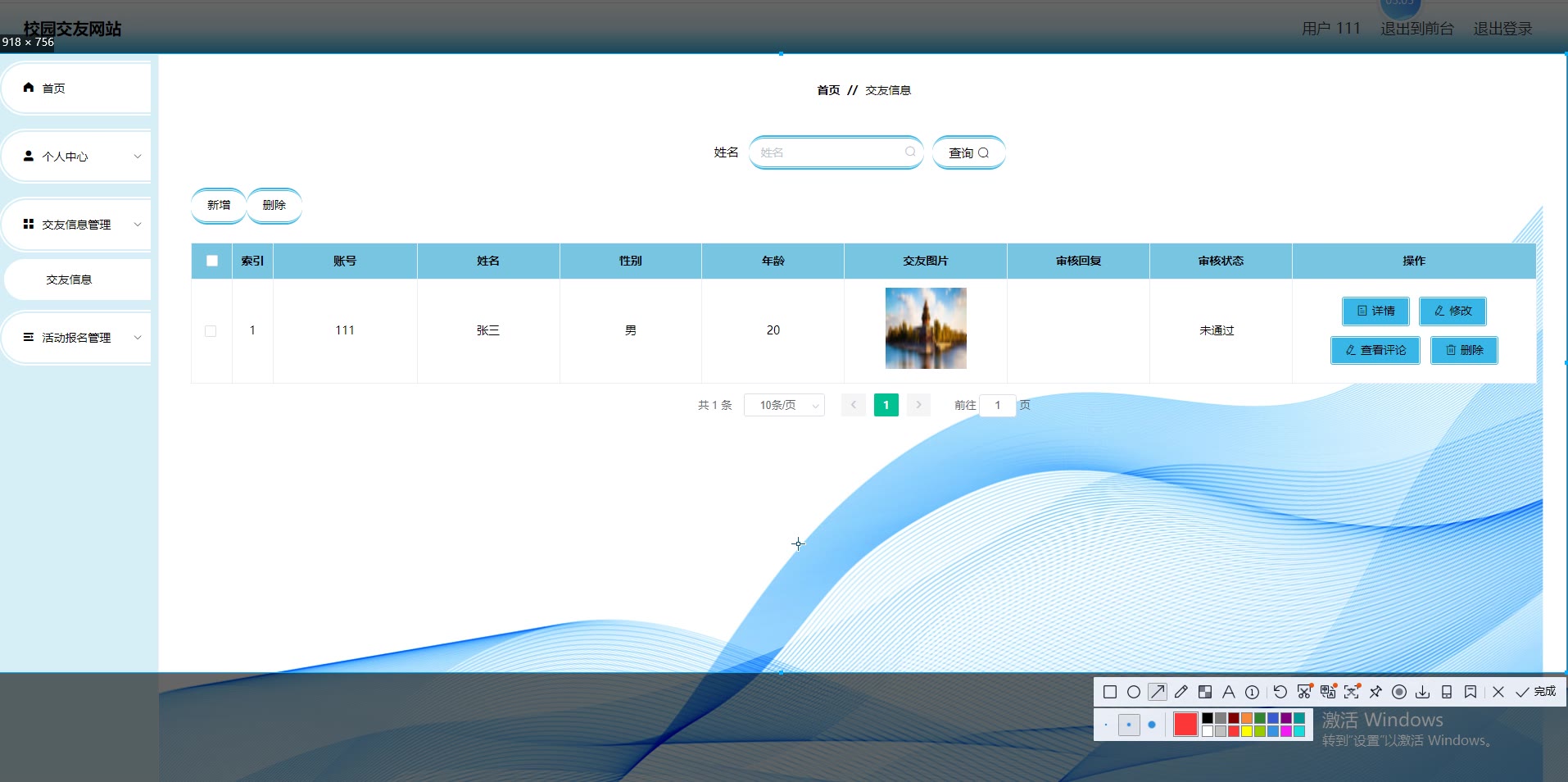Click the bookmark icon in capture toolbar
Viewport: 1568px width, 782px height.
1471,692
